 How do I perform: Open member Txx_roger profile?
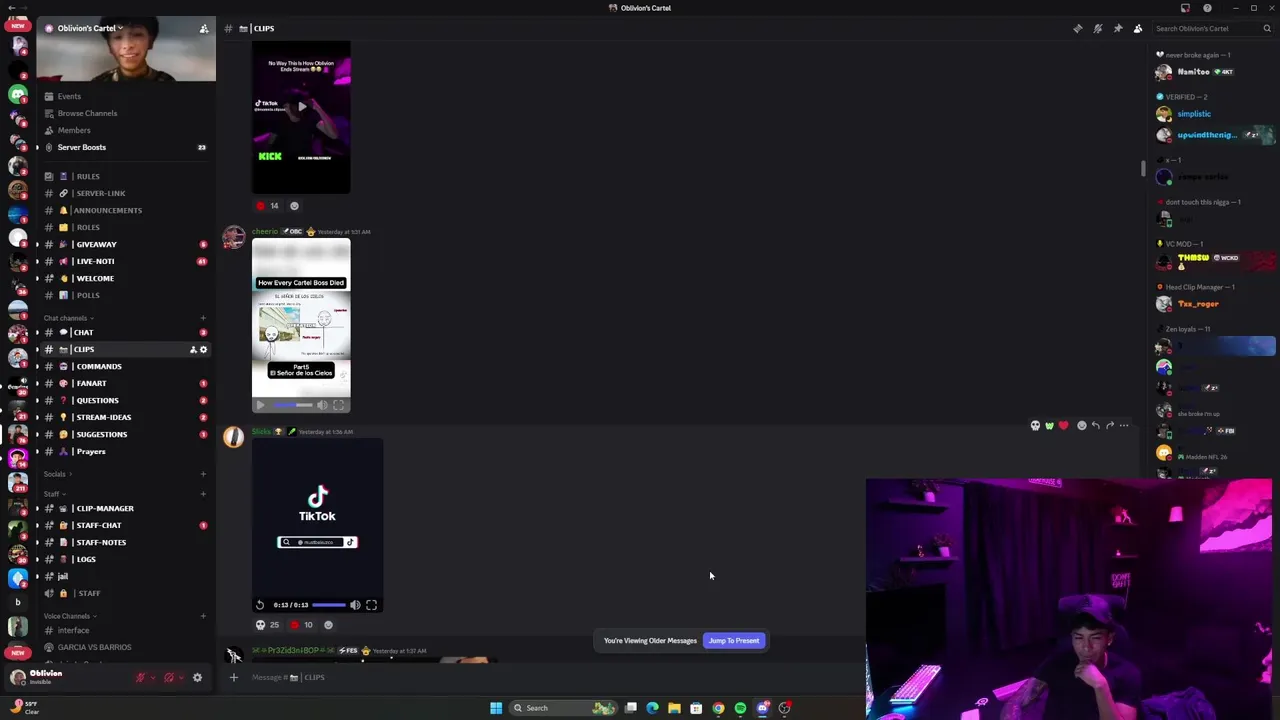tap(1212, 304)
